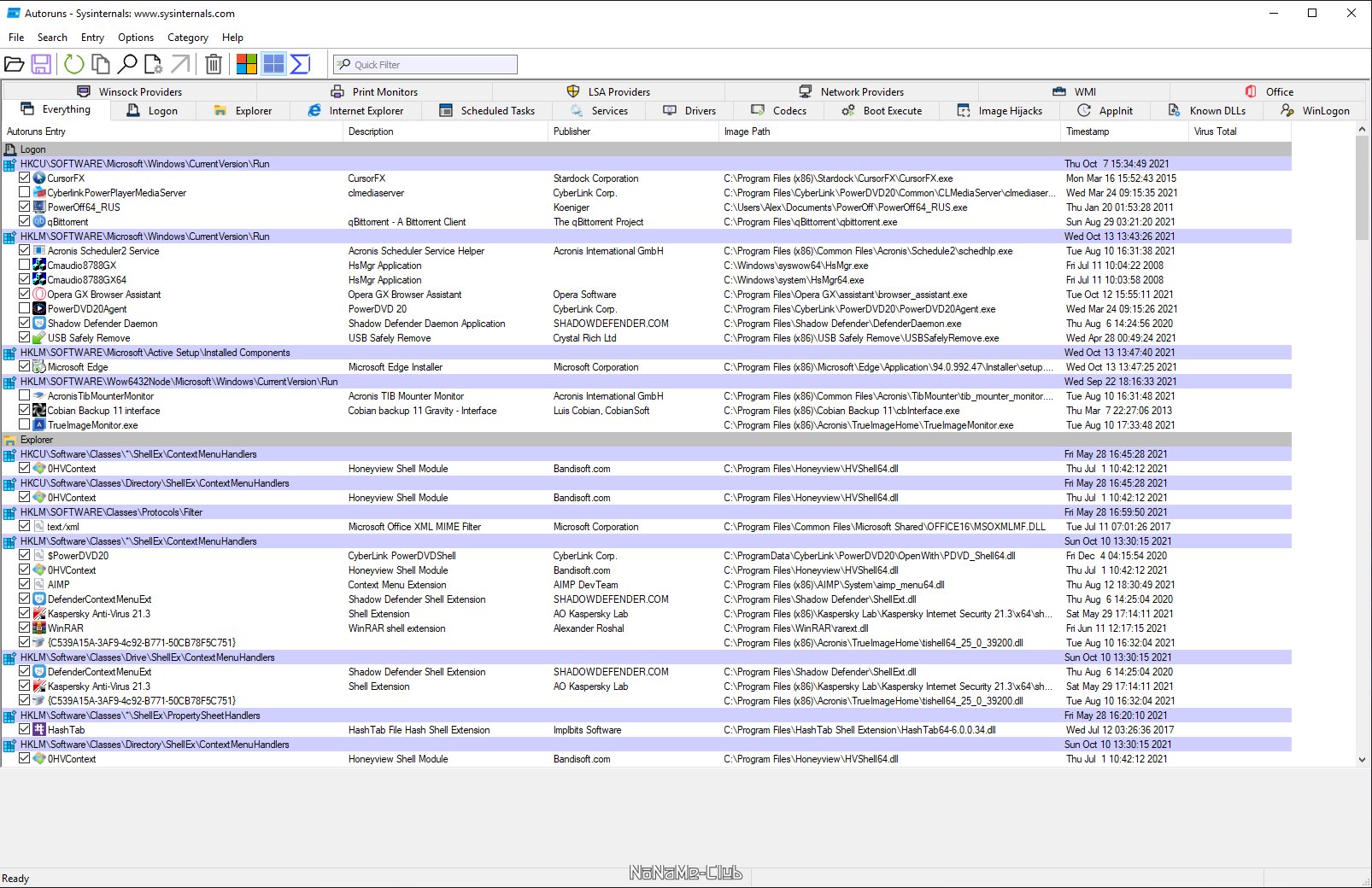Open the Category menu

(x=188, y=38)
